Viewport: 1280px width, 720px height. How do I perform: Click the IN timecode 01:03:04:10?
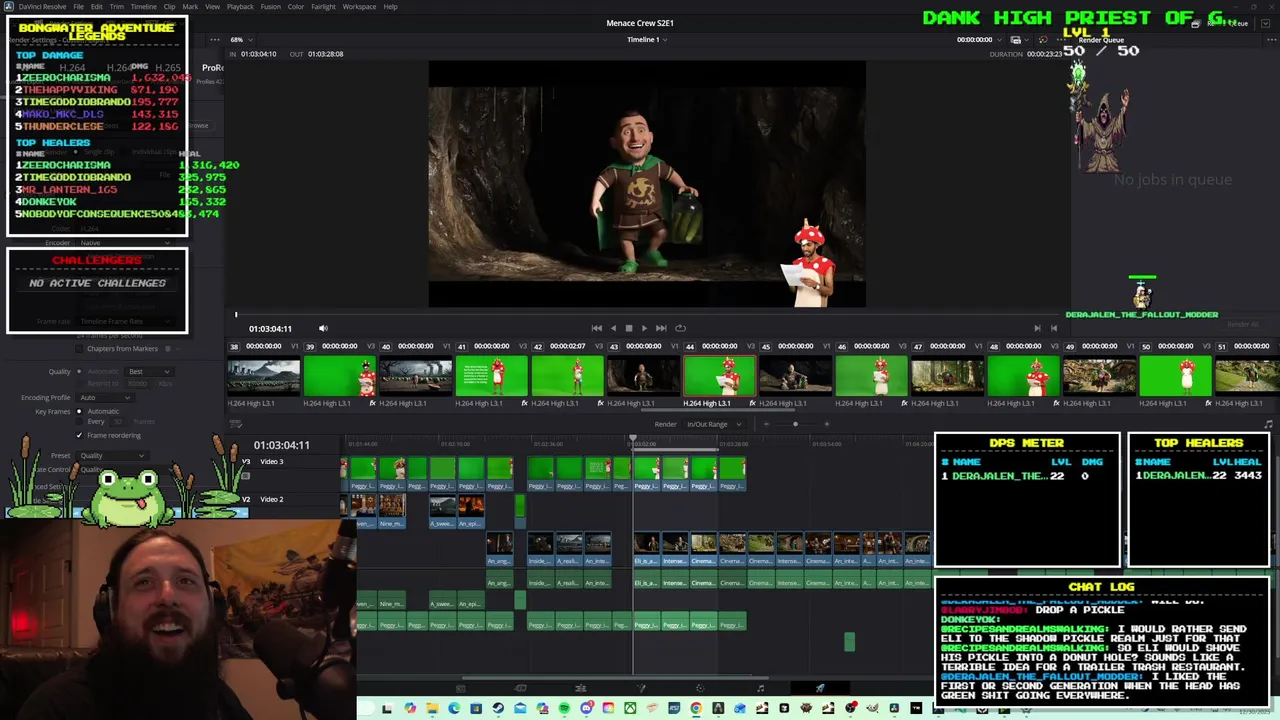(x=258, y=54)
